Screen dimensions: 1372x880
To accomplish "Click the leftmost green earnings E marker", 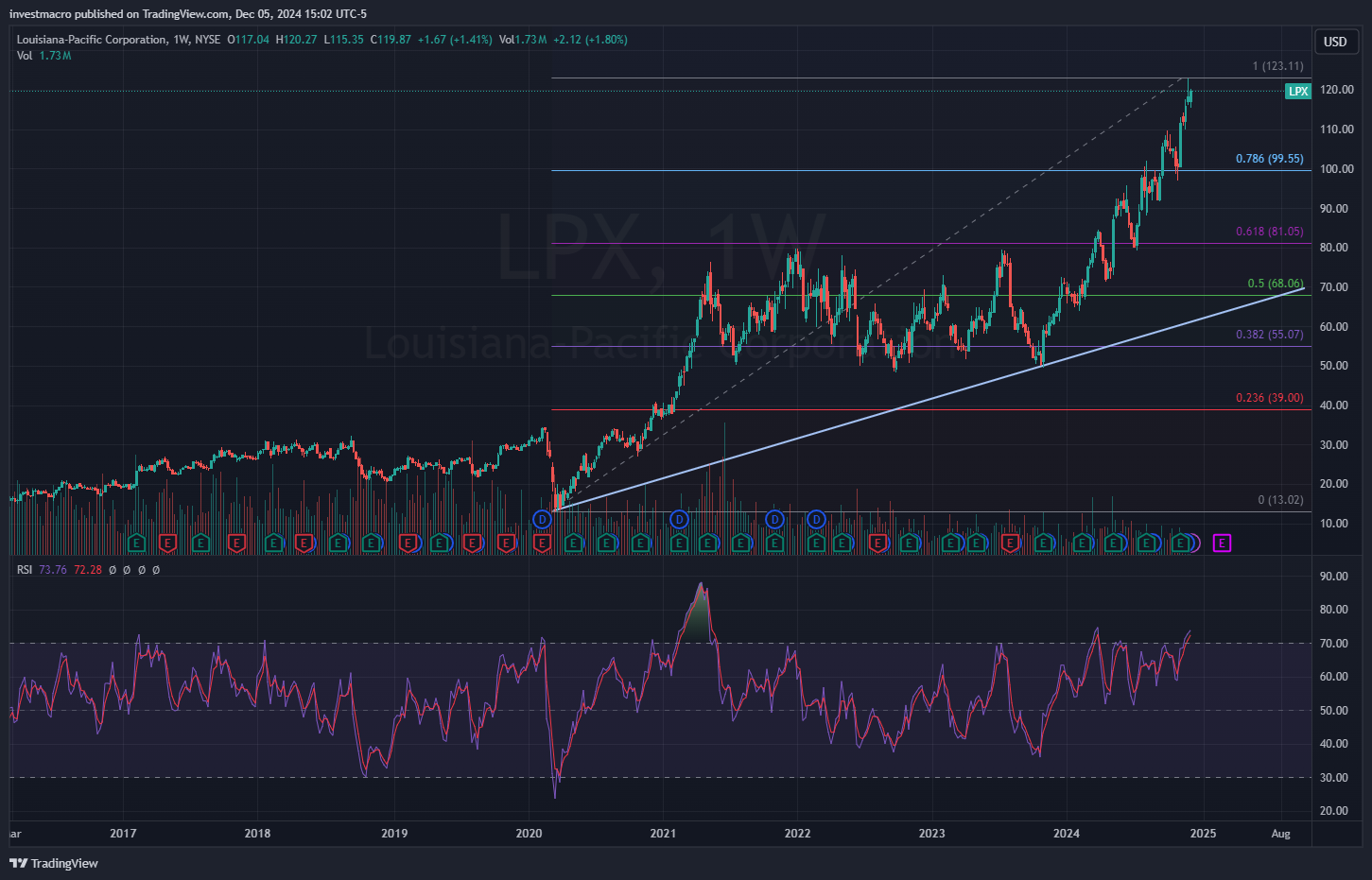I will point(136,543).
